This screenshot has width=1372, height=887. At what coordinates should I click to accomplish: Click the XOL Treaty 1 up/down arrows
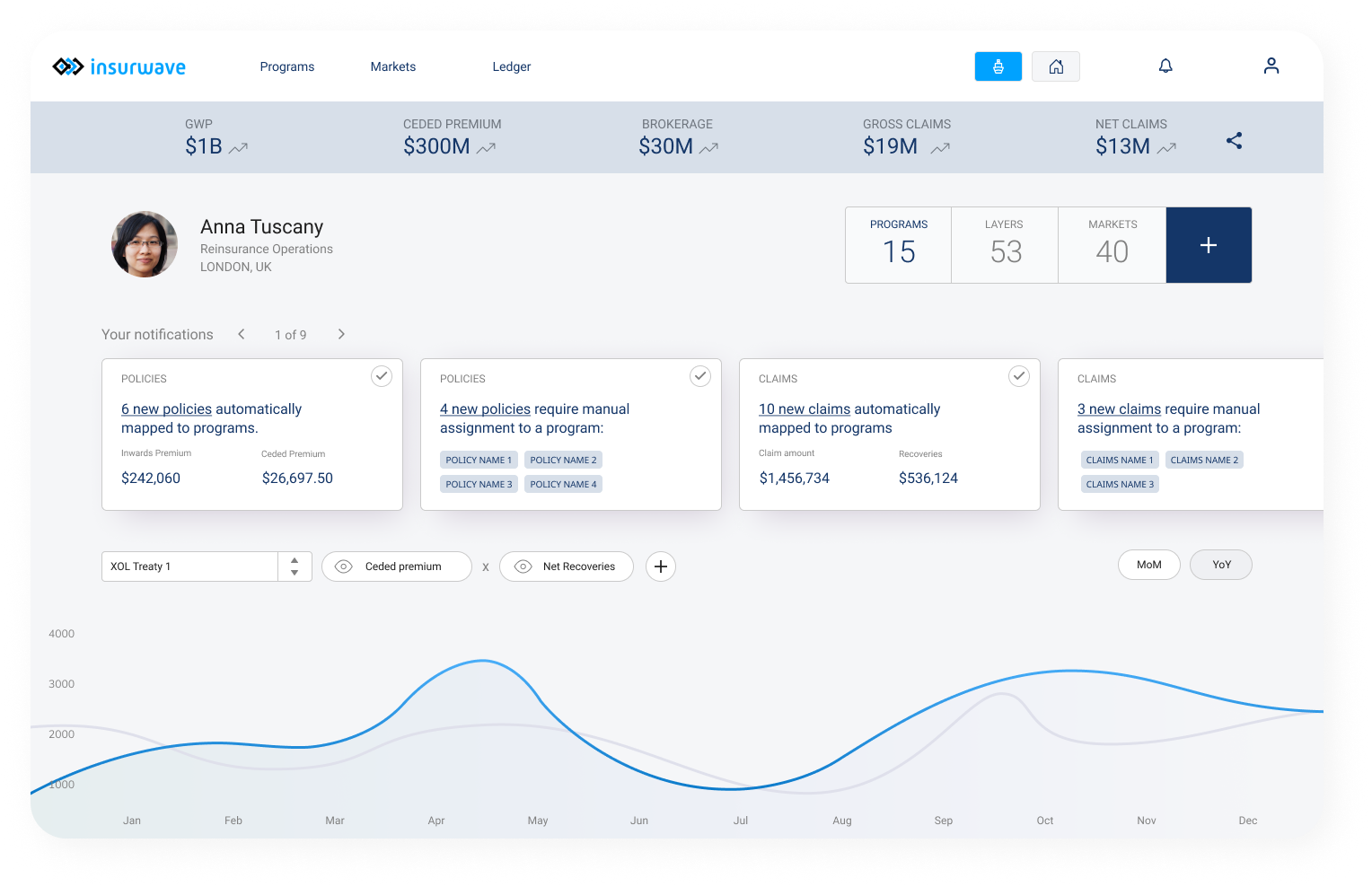[295, 566]
